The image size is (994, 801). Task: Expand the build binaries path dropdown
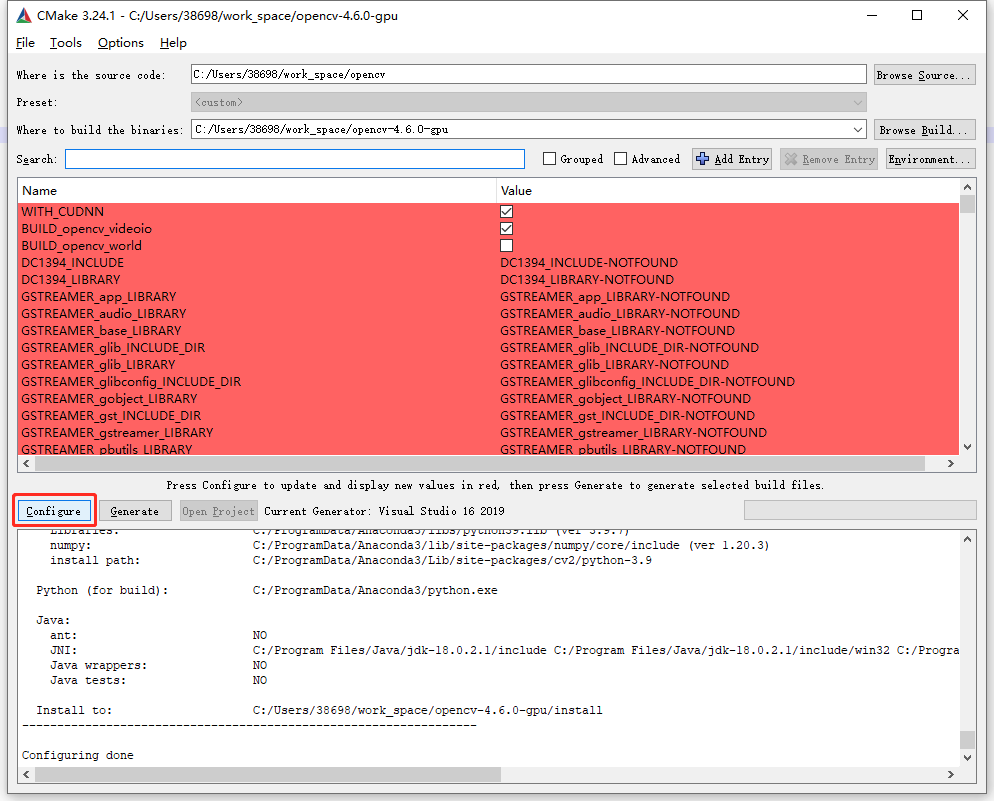(x=857, y=130)
